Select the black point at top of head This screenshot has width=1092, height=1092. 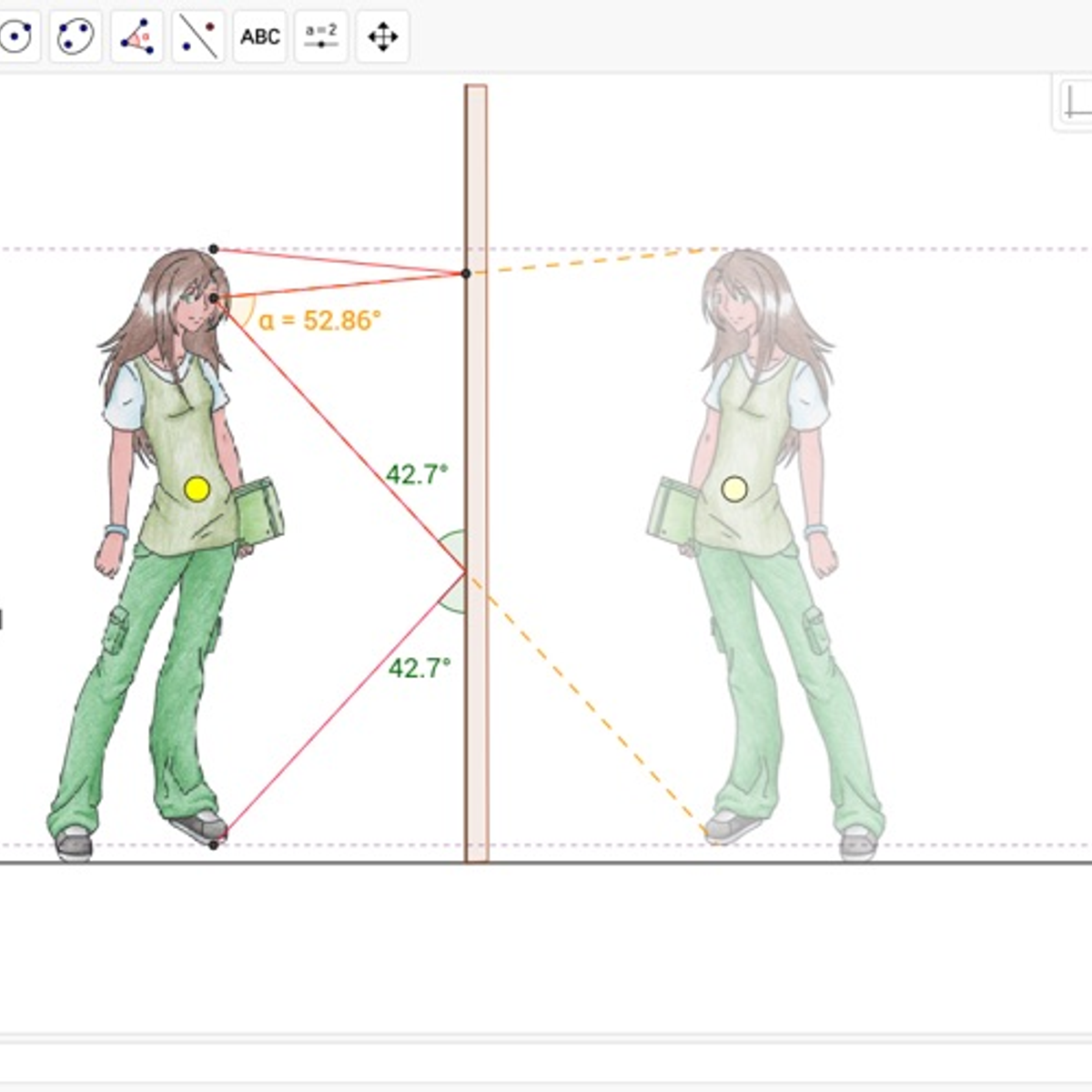(214, 248)
